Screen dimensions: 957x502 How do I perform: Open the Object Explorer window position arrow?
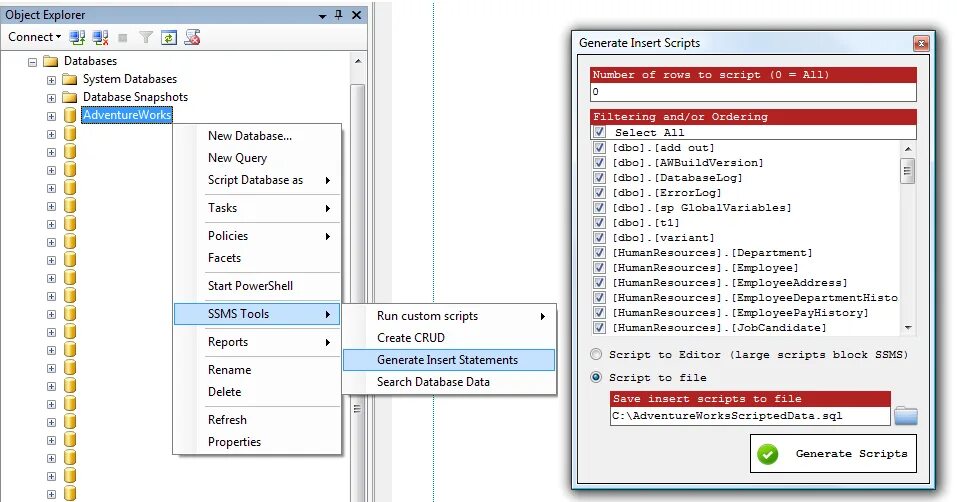point(322,16)
